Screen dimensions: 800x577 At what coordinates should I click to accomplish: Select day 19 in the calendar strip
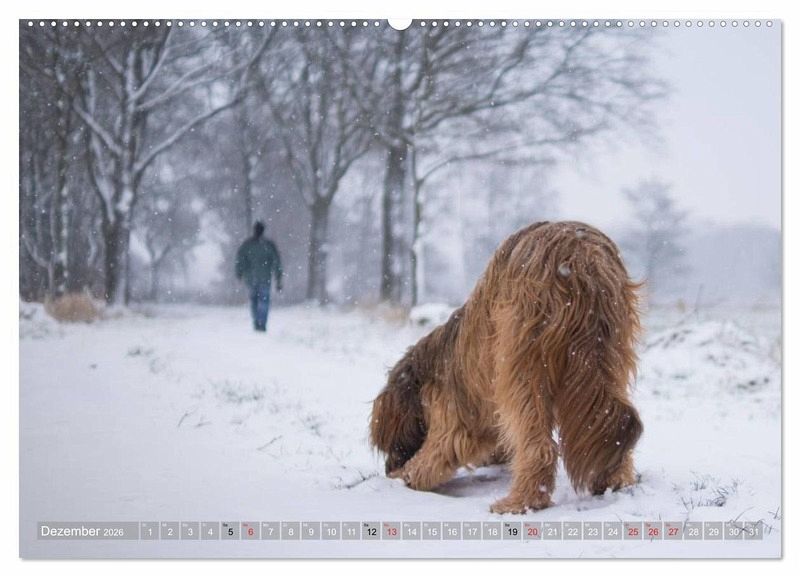point(512,531)
